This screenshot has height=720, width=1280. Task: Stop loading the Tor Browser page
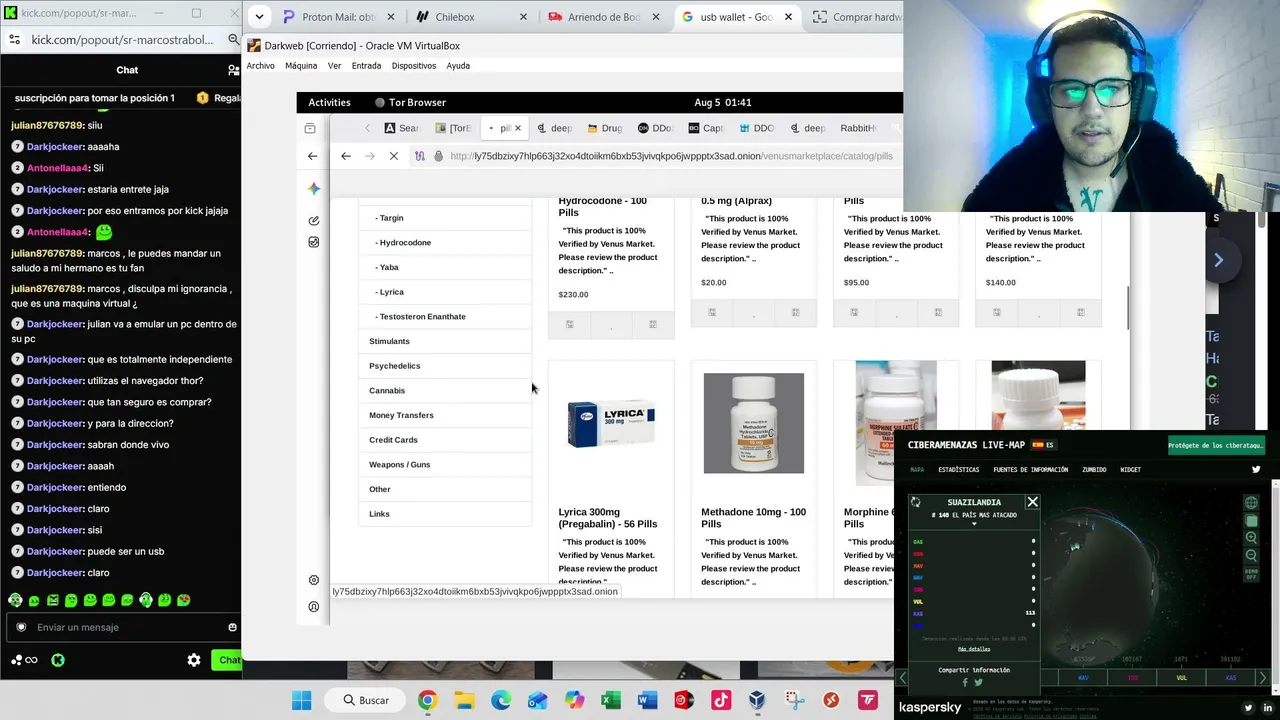click(394, 156)
